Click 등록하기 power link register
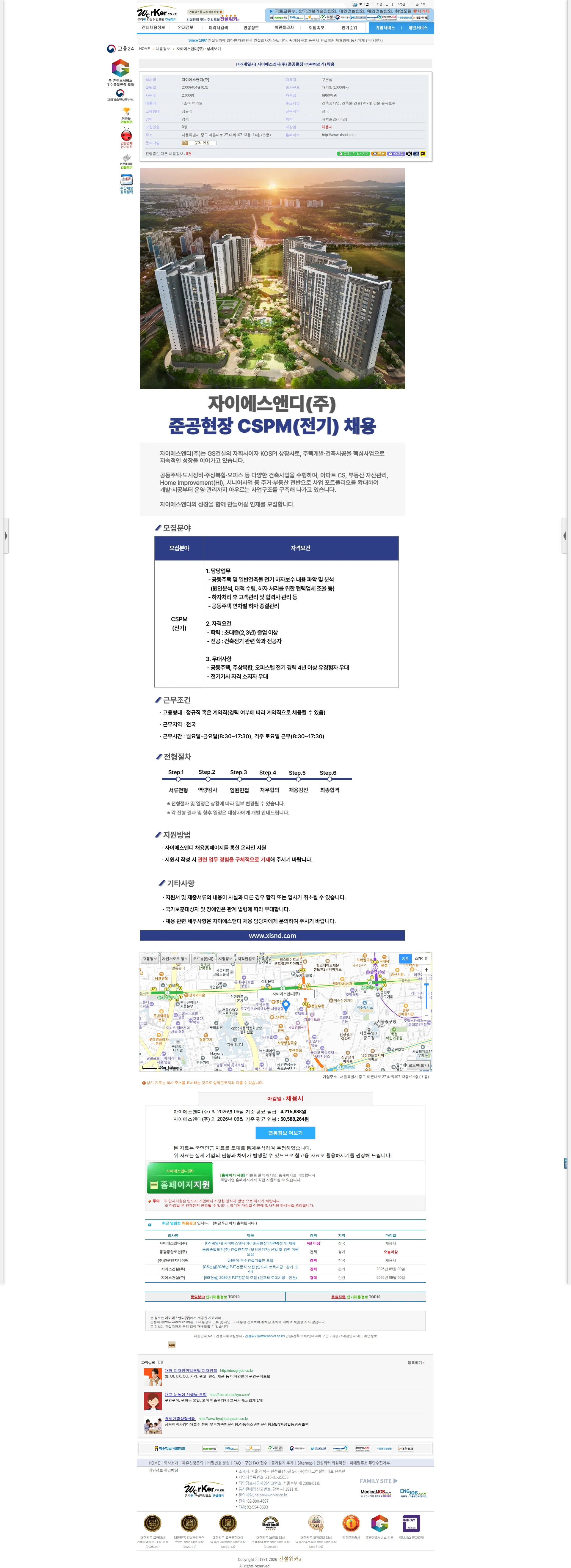The height and width of the screenshot is (1568, 571). coord(415,1362)
